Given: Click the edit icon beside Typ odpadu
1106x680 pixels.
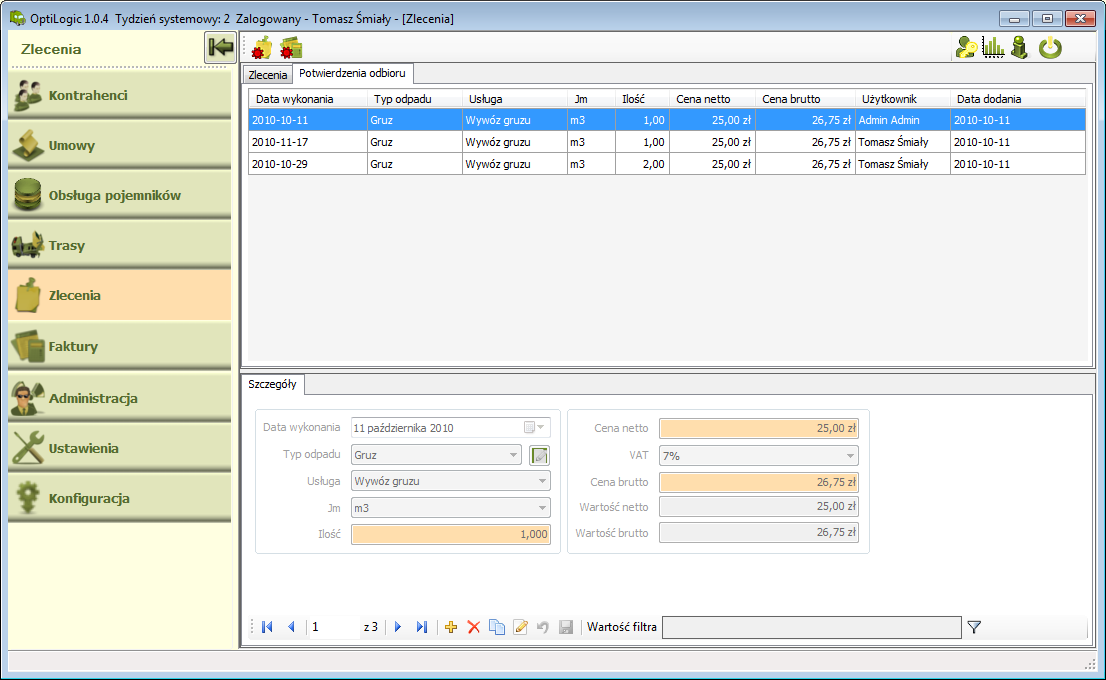Looking at the screenshot, I should click(540, 456).
